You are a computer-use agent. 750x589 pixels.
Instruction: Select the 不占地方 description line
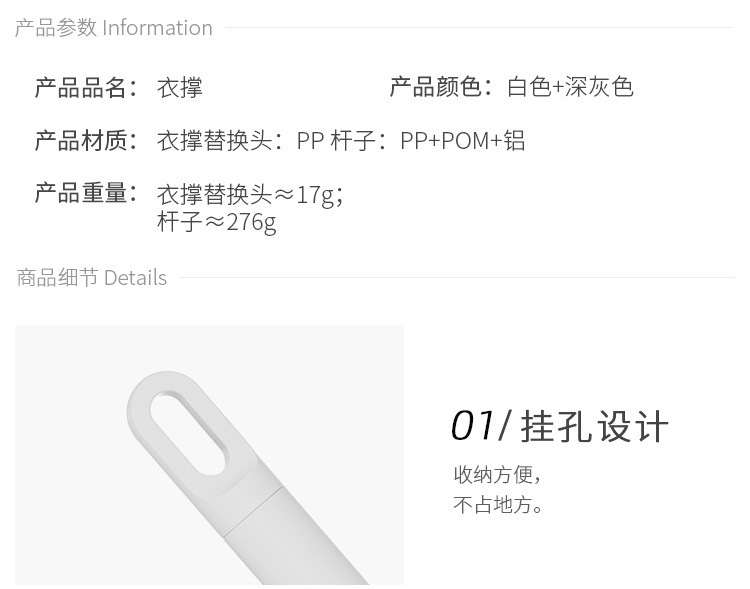[x=499, y=505]
